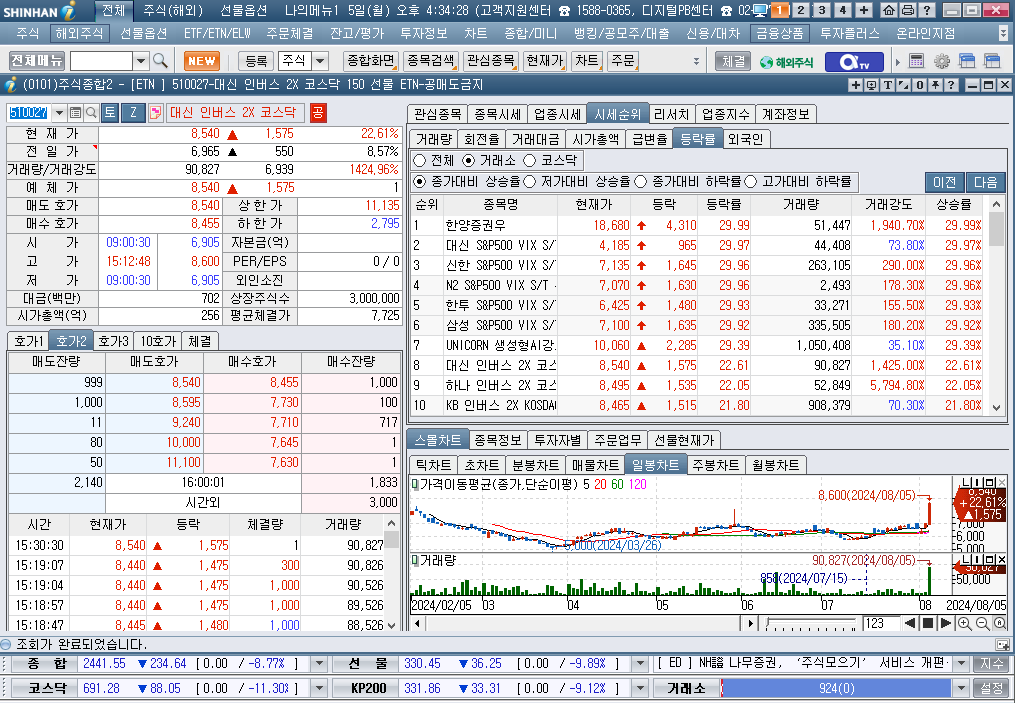This screenshot has width=1015, height=703.
Task: Click the menu search input field
Action: 102,61
